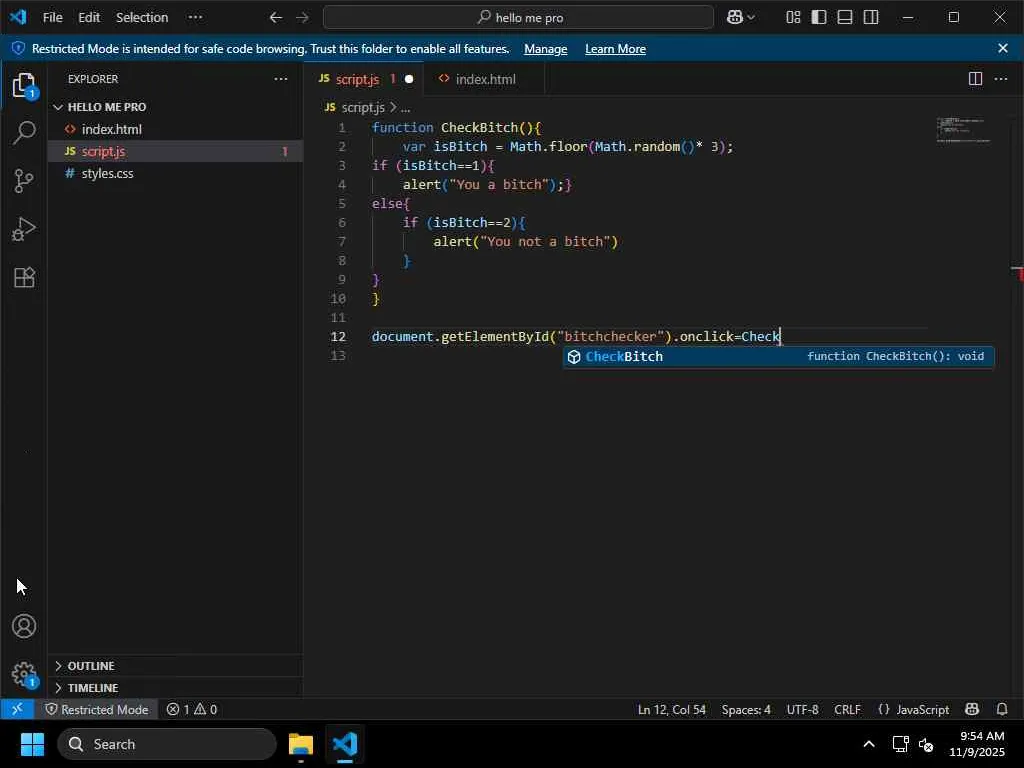Collapse the HELLO ME PRO folder
Screen dimensions: 1024x768
point(106,107)
